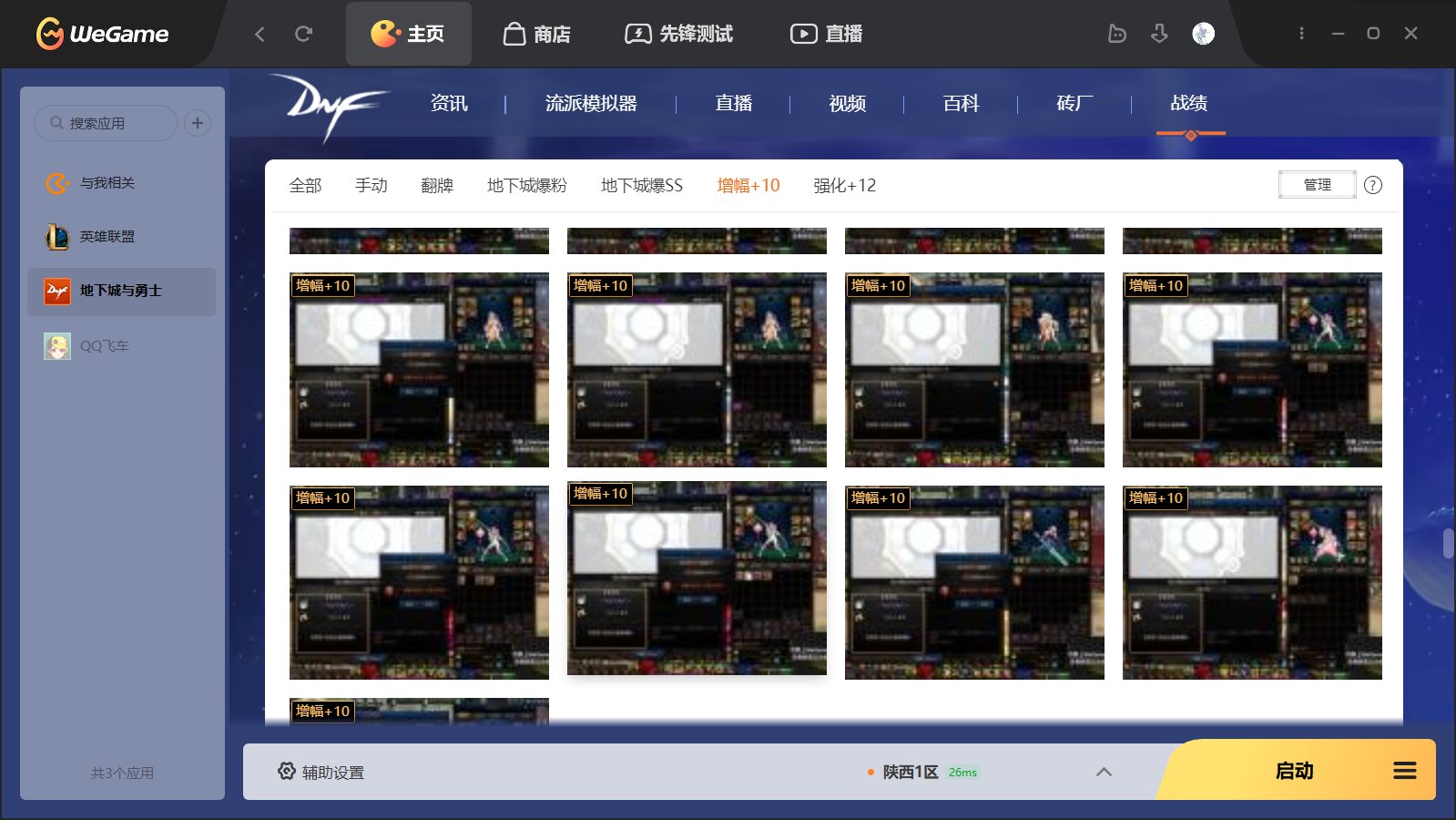
Task: Show the 地下城爆粉 filter
Action: coord(527,186)
